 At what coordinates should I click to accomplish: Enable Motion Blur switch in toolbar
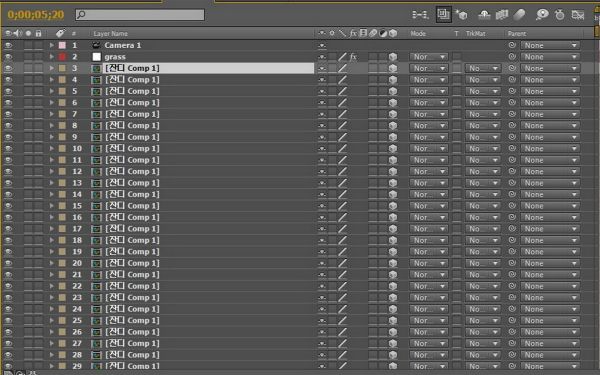point(519,15)
